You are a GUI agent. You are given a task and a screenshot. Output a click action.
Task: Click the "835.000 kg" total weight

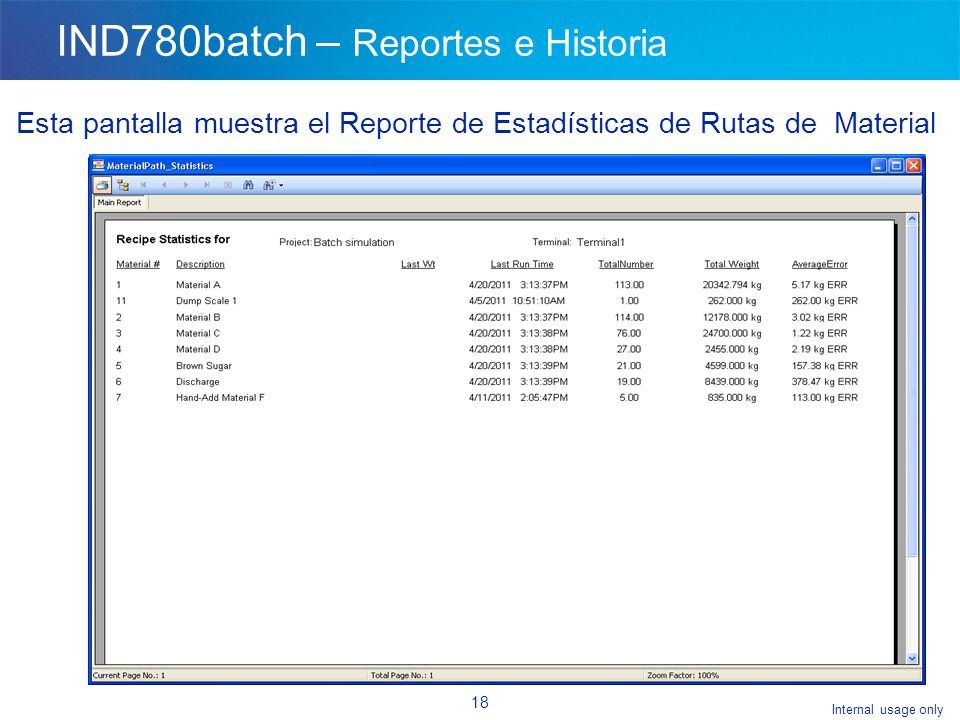point(732,398)
